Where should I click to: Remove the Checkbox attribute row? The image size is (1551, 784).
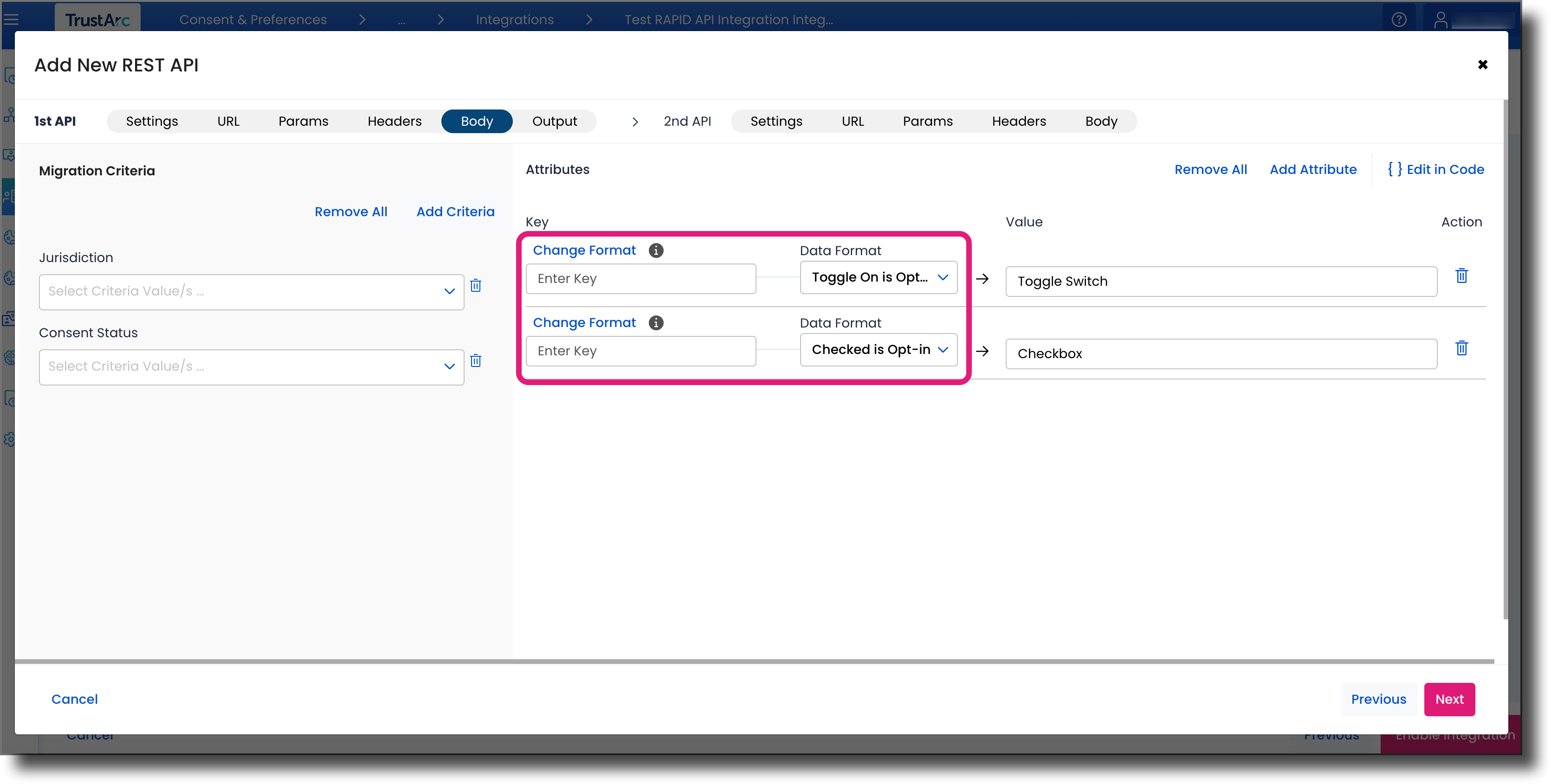[1461, 348]
